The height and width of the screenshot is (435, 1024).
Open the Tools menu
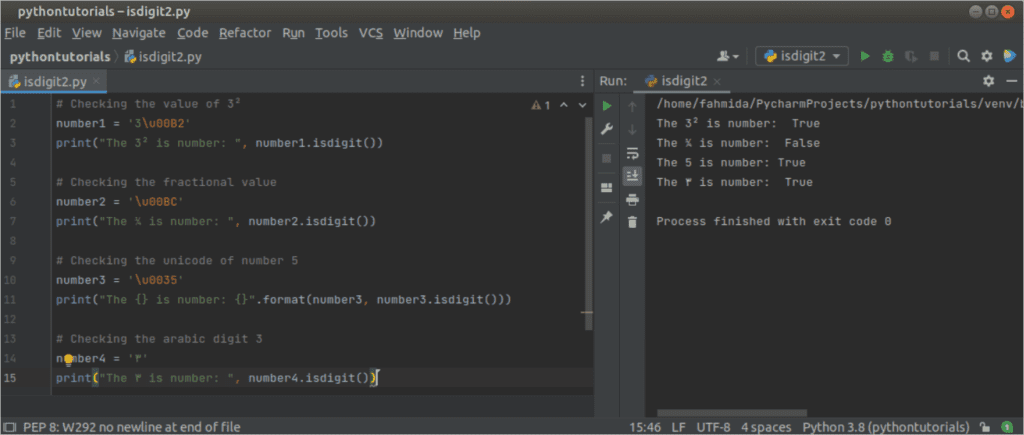[x=332, y=33]
